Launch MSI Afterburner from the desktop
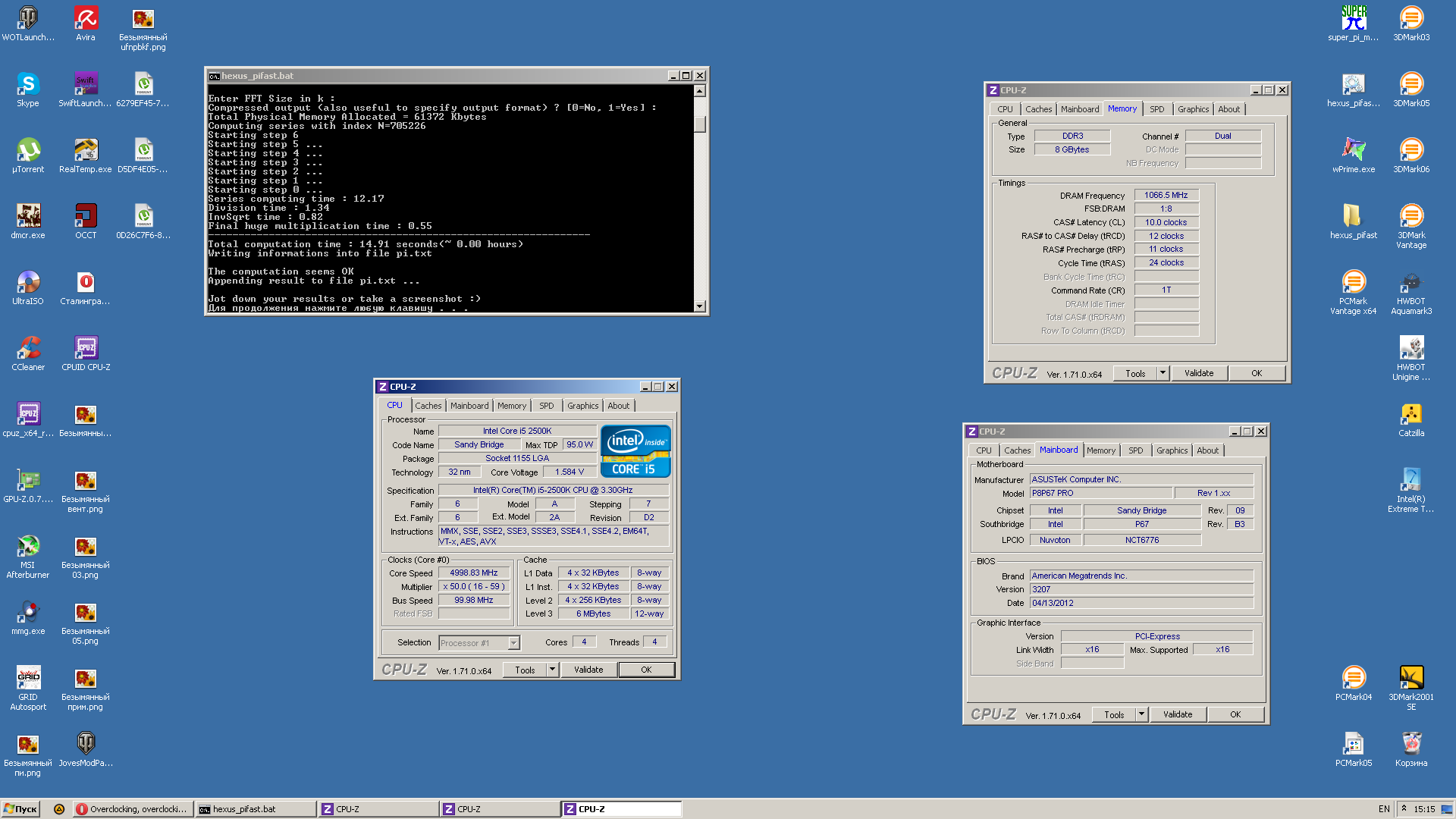The image size is (1456, 819). pos(28,556)
